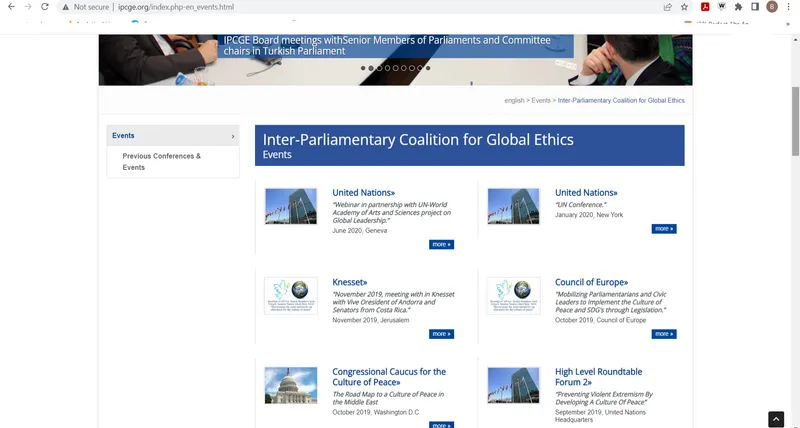Click the page vertical scrollbar thumb

795,121
